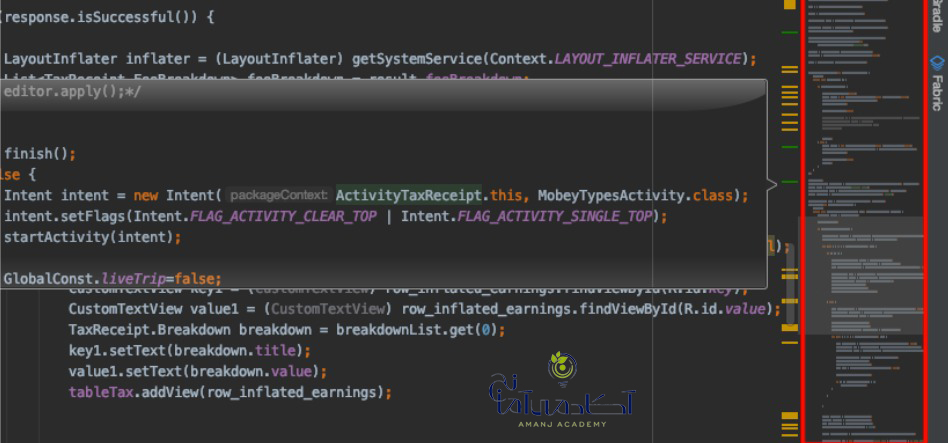This screenshot has height=443, width=948.
Task: Click the FLAG_ACTIVITY_CLEAR_TOP constant
Action: pyautogui.click(x=284, y=216)
